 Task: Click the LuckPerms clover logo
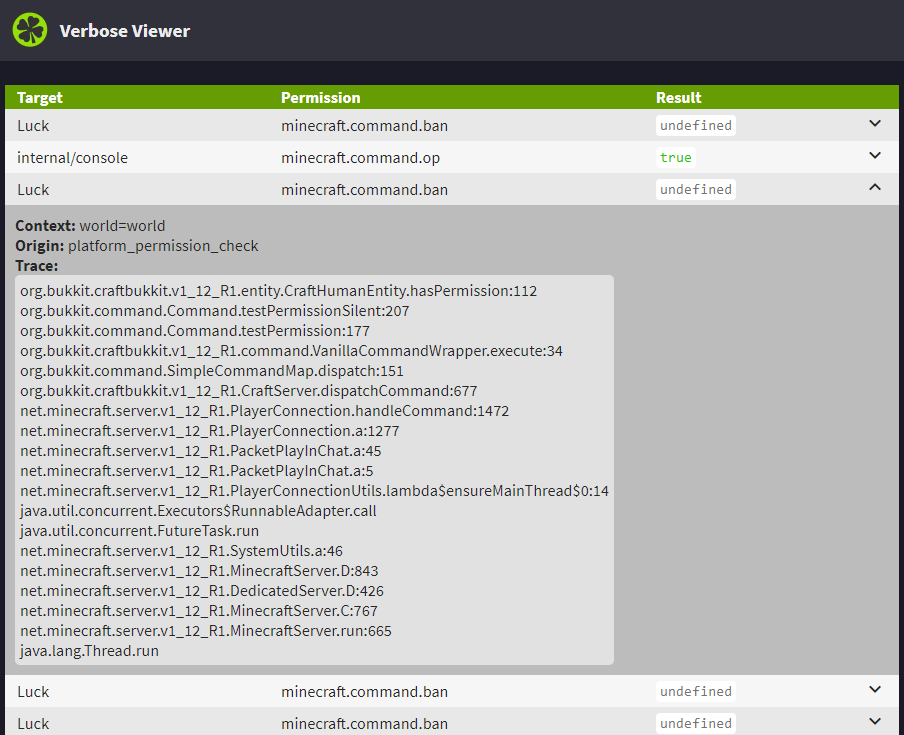point(30,30)
